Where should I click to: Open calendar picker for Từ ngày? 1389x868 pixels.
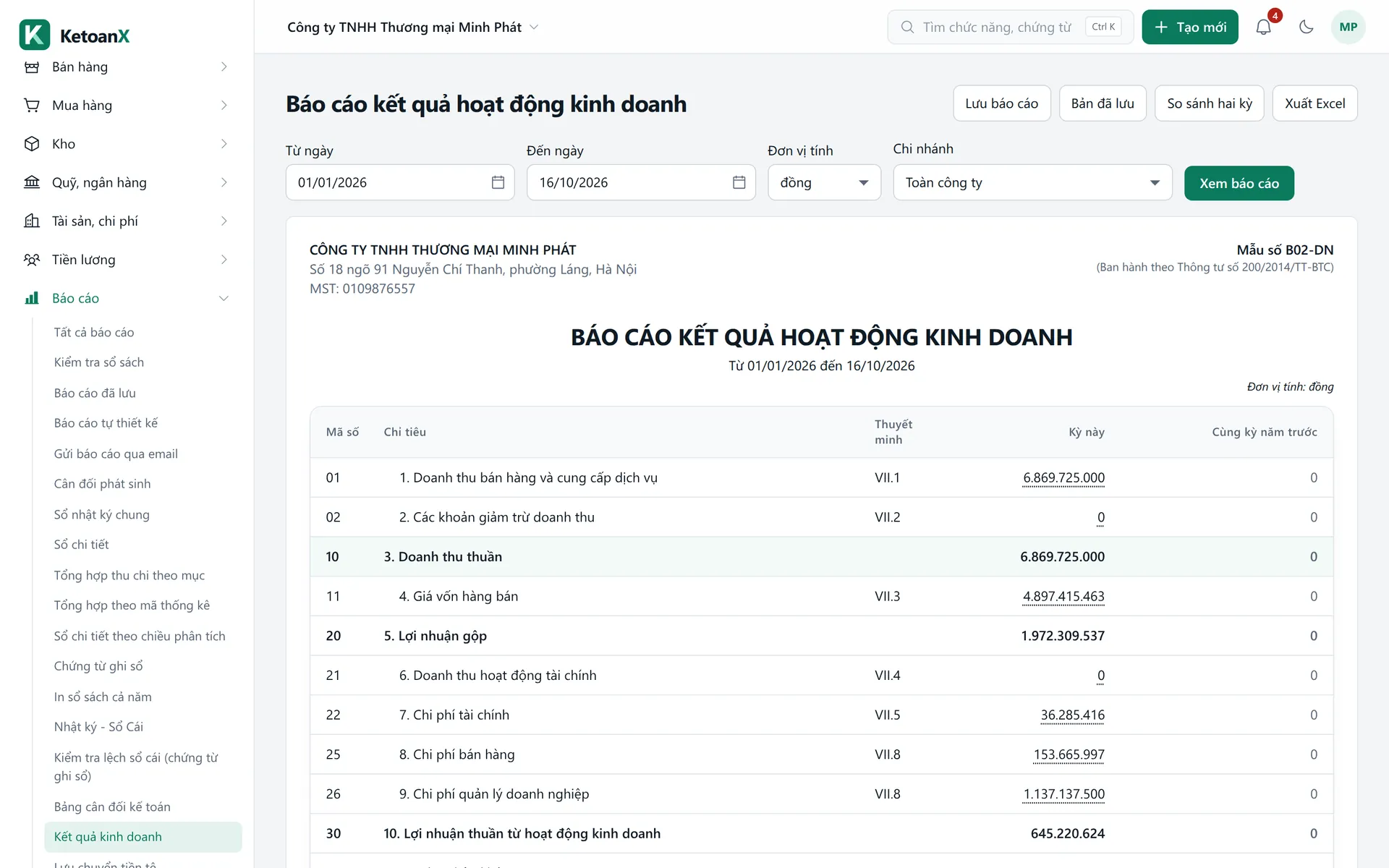(x=498, y=182)
